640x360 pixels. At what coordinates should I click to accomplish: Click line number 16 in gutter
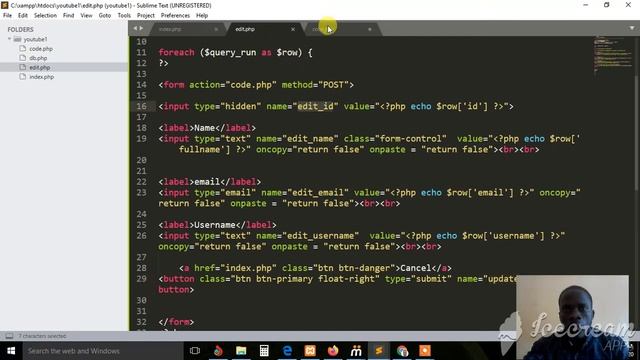(141, 106)
